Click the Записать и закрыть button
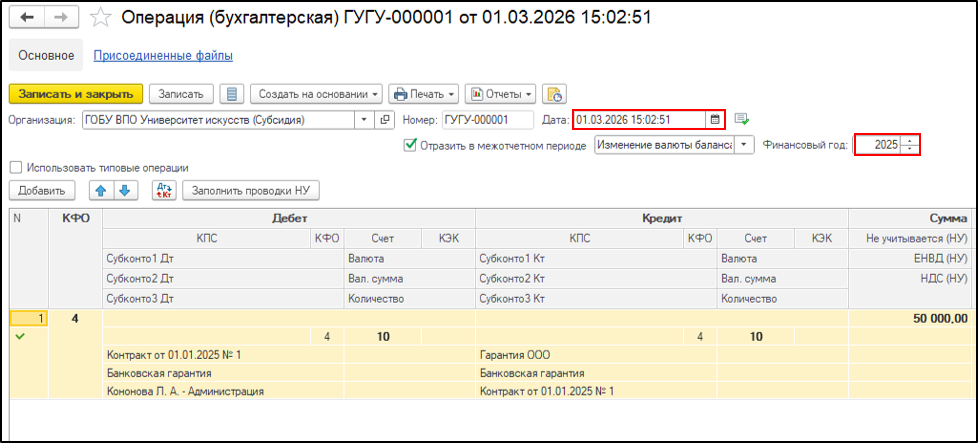978x443 pixels. [x=76, y=94]
